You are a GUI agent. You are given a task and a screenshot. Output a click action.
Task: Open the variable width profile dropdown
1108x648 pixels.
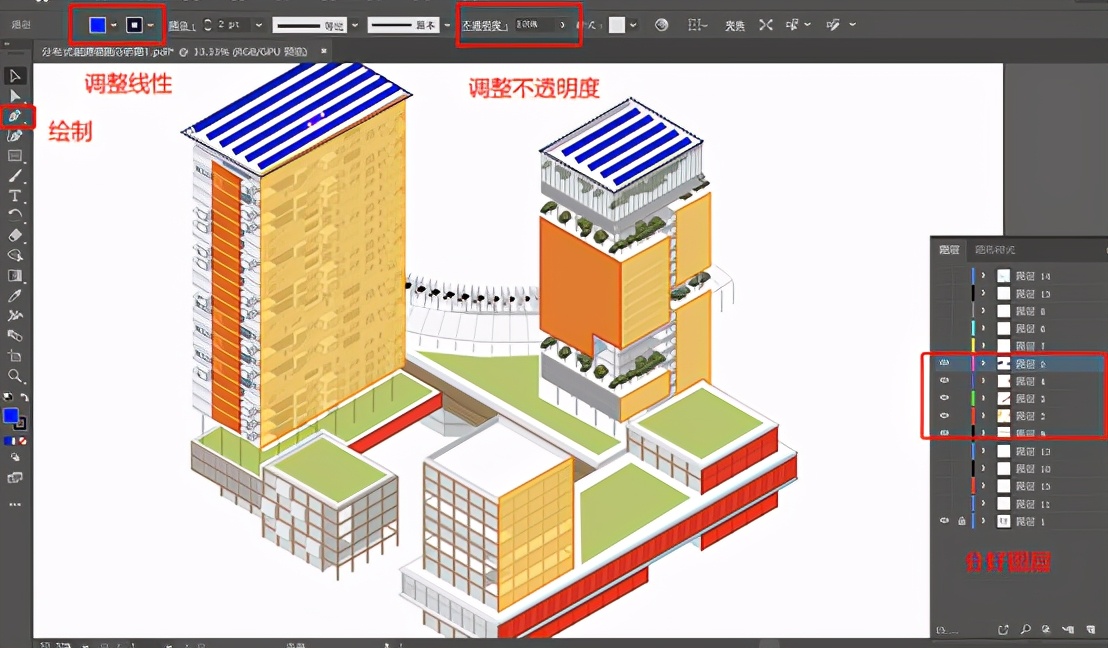pos(355,25)
